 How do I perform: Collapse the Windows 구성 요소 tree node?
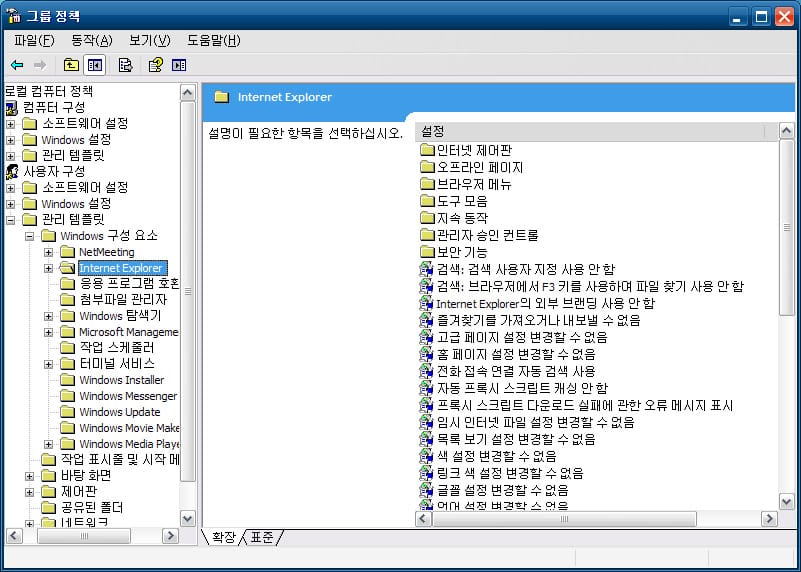tap(30, 236)
